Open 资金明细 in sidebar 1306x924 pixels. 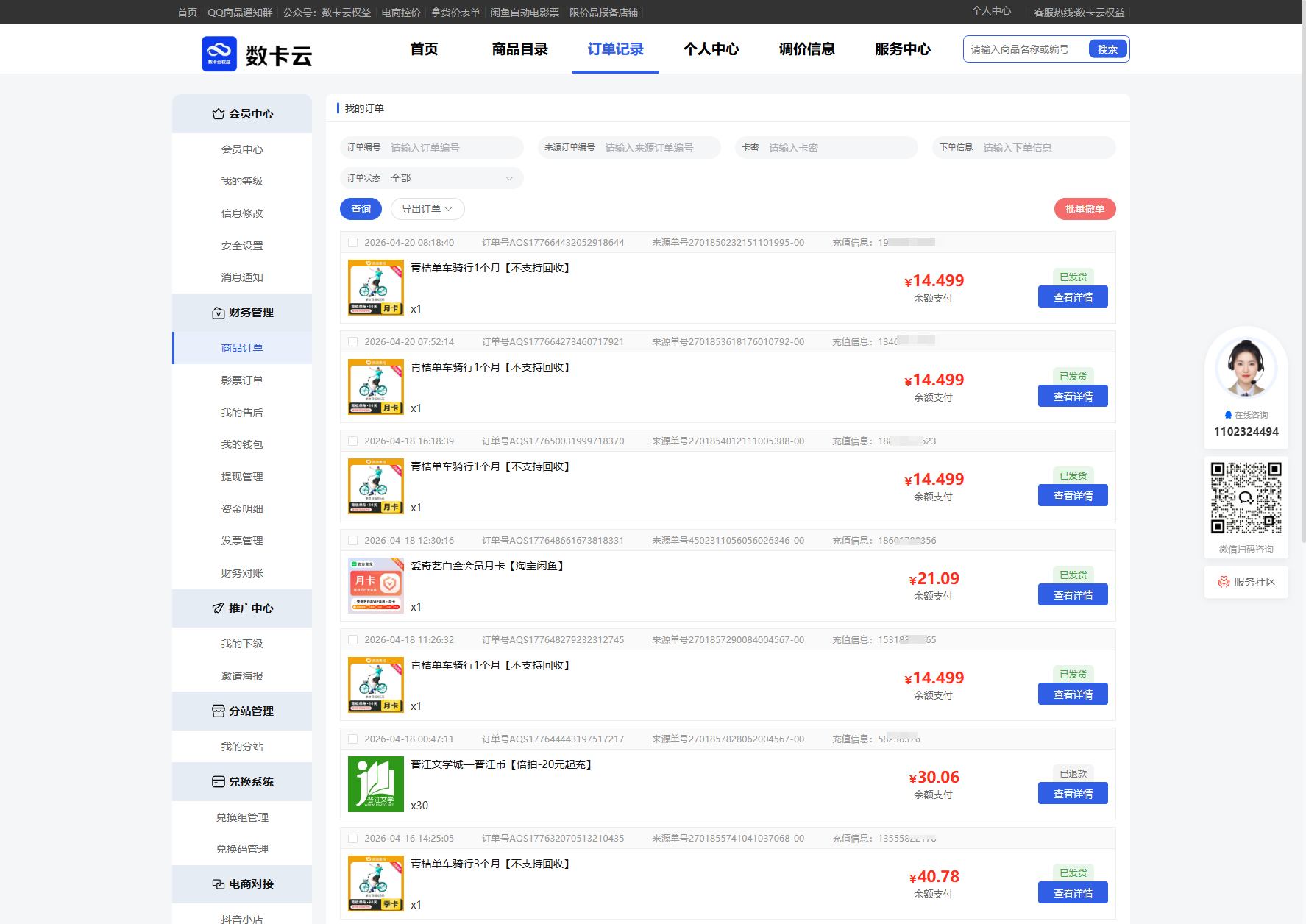[x=242, y=509]
